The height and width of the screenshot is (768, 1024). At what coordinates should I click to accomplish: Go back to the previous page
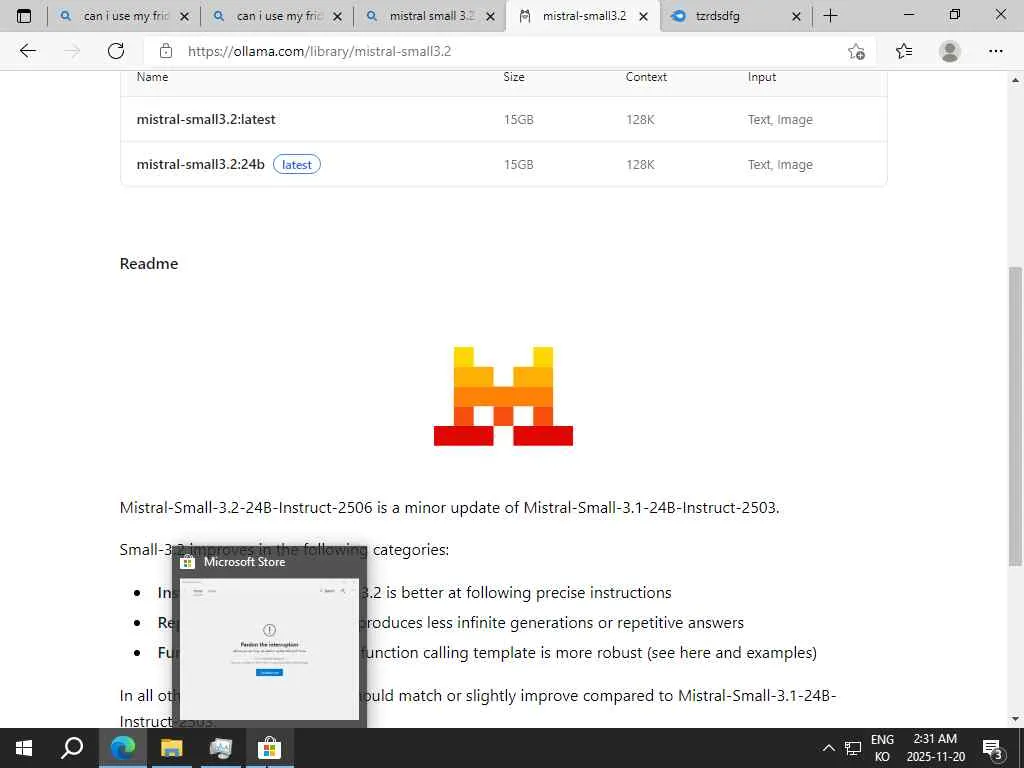pyautogui.click(x=27, y=51)
